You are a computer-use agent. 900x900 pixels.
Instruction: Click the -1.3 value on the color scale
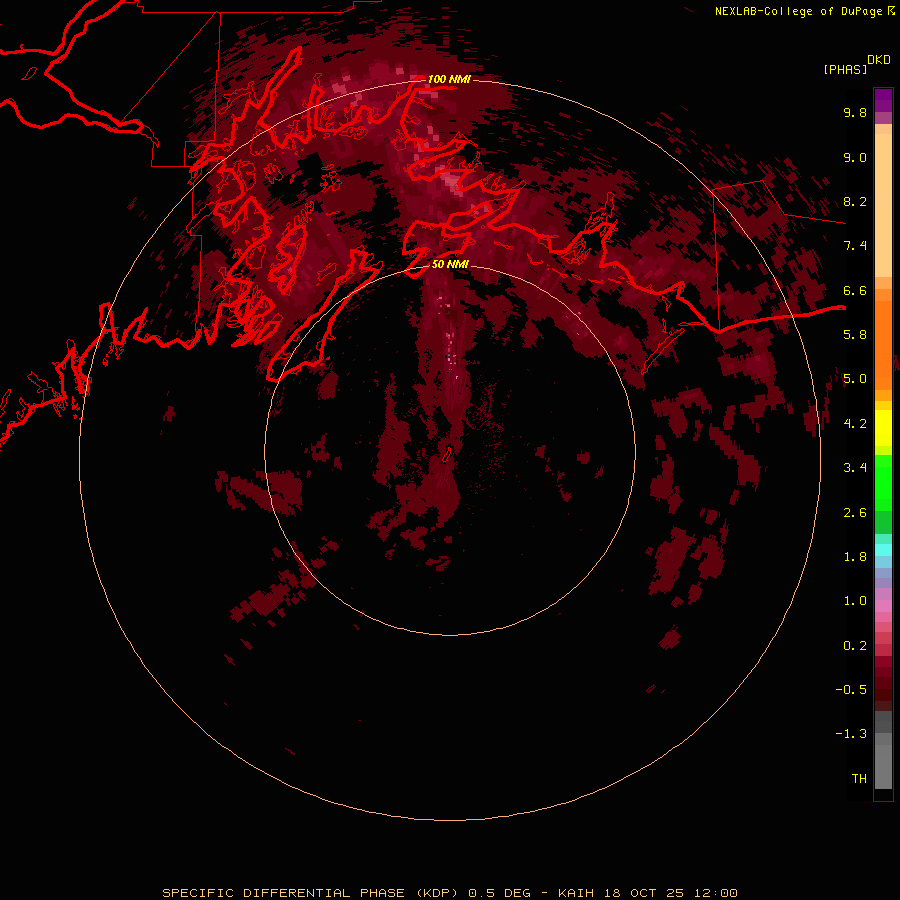(851, 734)
